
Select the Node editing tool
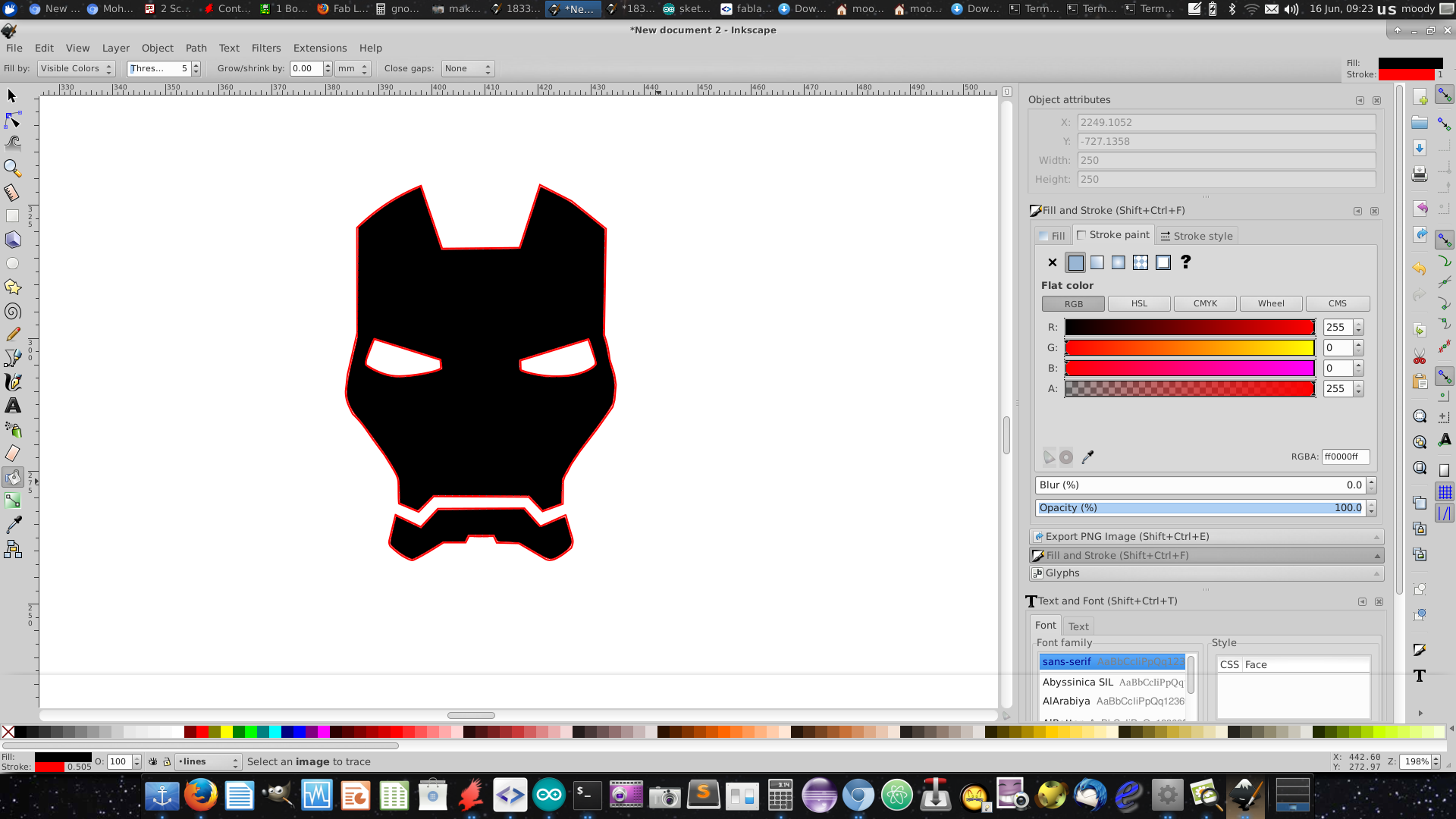[x=12, y=120]
